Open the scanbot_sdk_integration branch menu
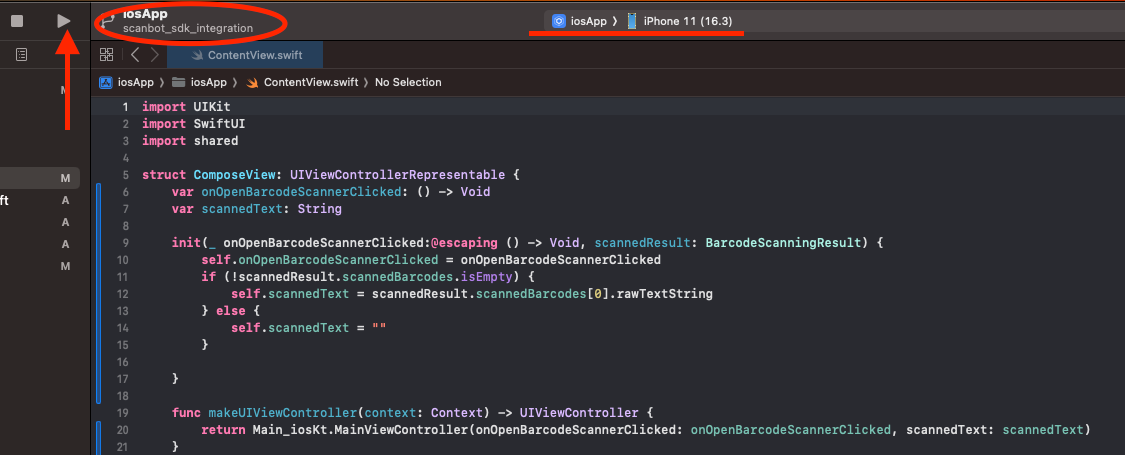 click(187, 29)
